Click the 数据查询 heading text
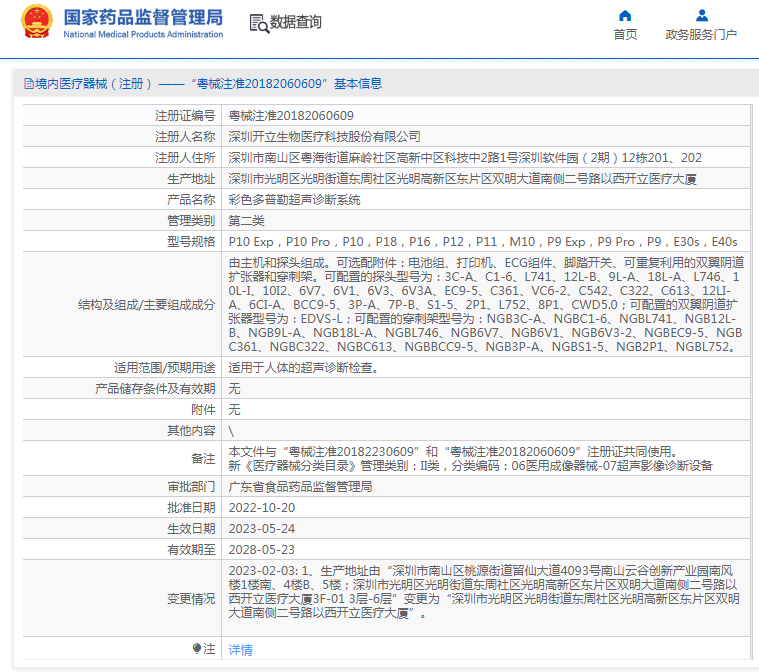Screen dimensions: 759x672 click(x=295, y=22)
